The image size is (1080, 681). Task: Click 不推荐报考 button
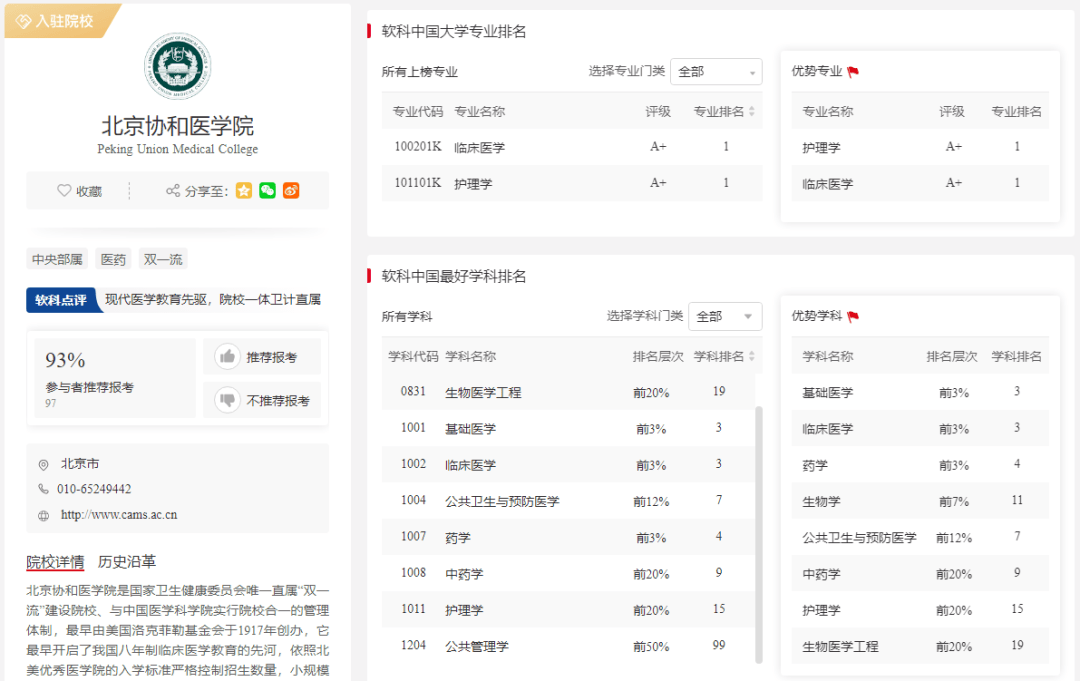262,400
